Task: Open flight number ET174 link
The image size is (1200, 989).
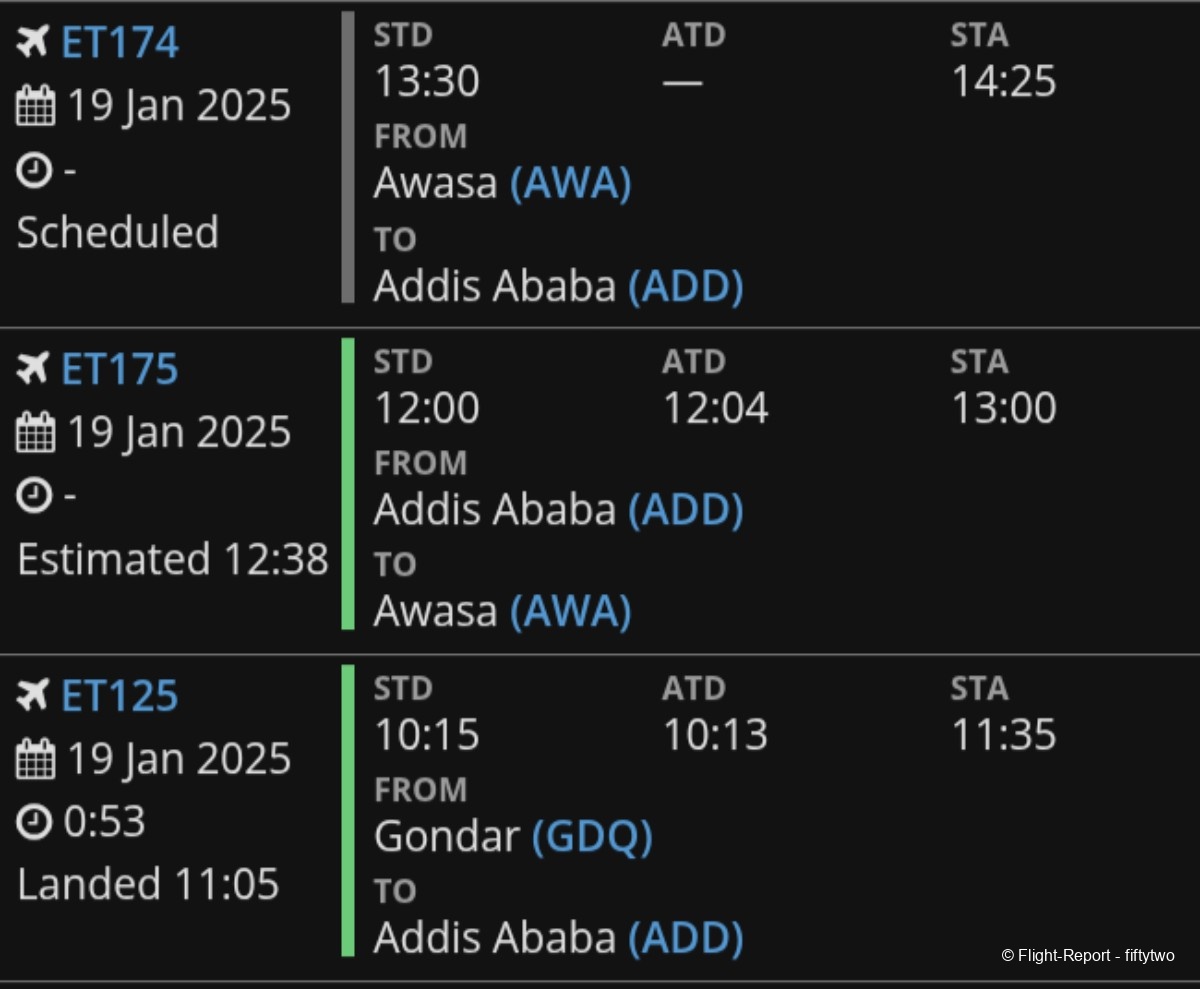Action: pyautogui.click(x=120, y=43)
